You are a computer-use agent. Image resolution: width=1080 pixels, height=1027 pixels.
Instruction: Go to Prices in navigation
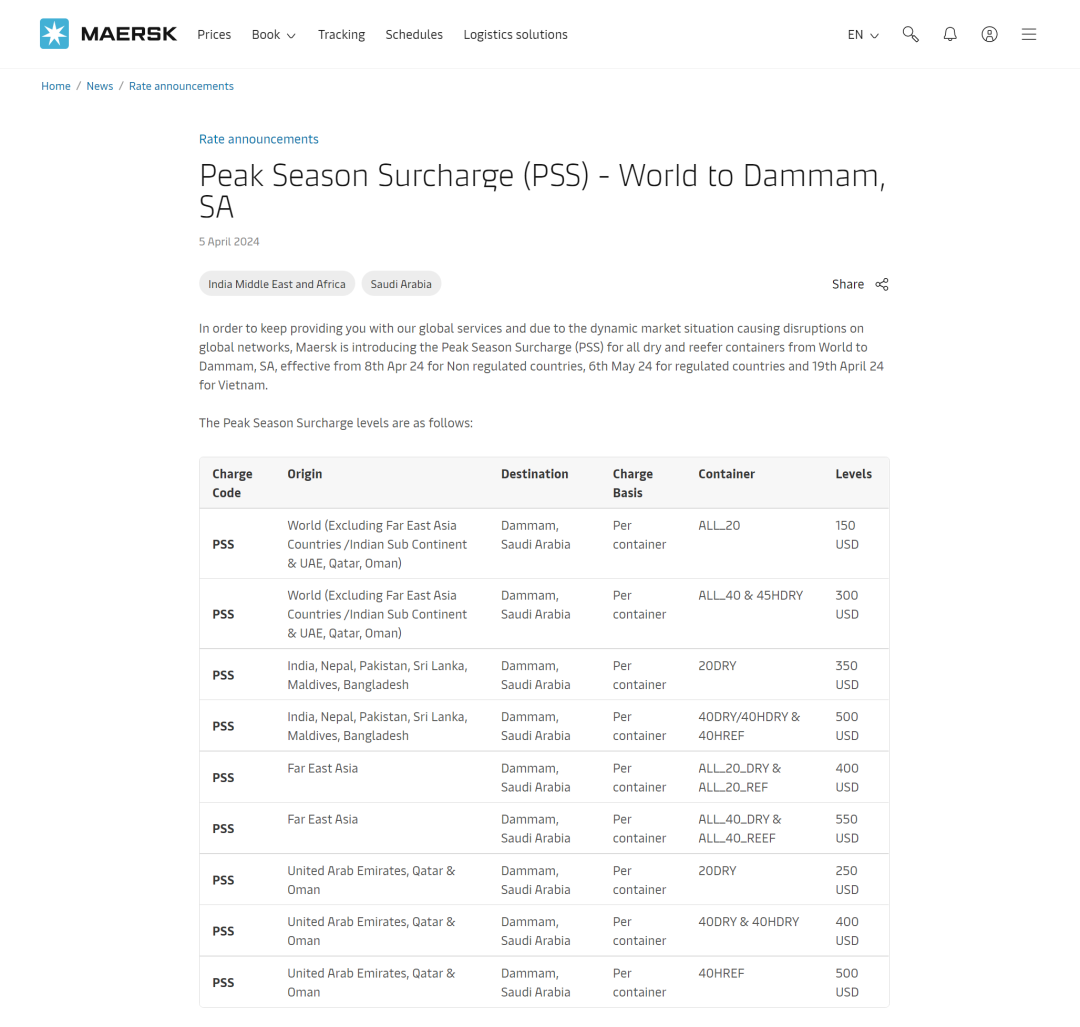point(214,34)
